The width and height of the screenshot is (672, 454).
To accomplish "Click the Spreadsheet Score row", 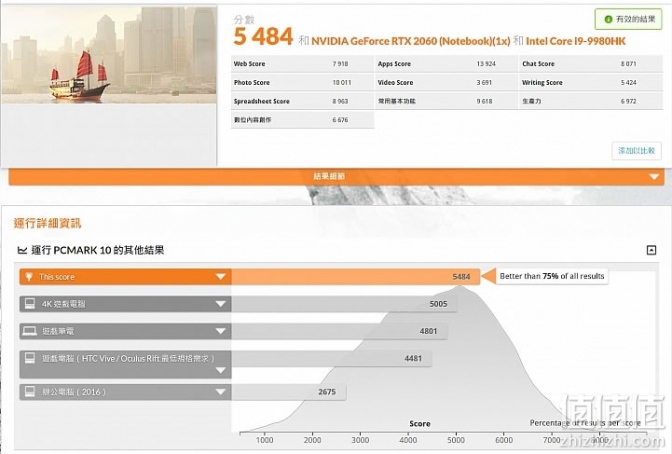I will tap(302, 101).
